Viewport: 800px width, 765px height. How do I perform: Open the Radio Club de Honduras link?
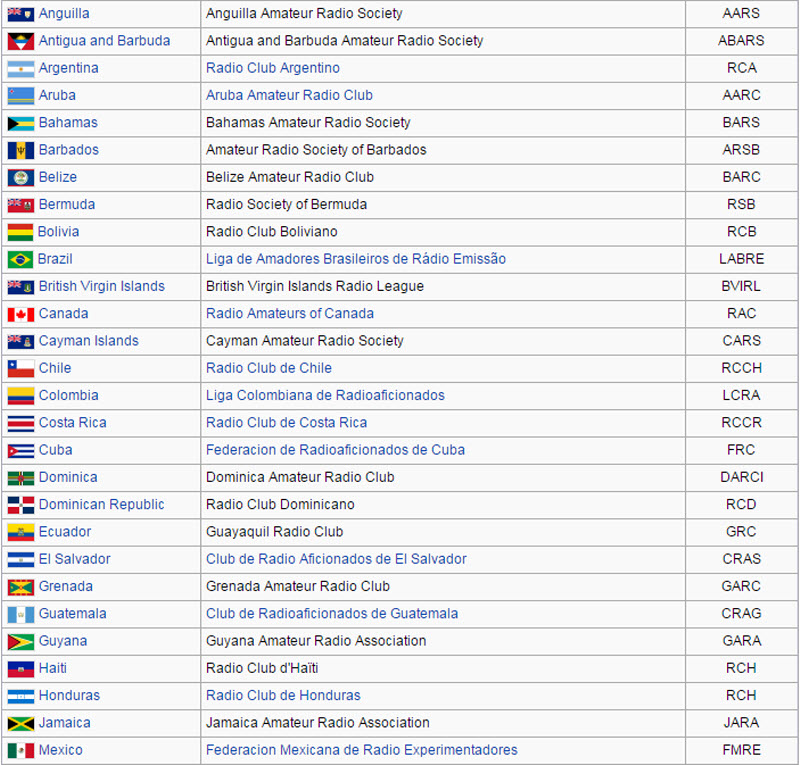click(x=283, y=695)
